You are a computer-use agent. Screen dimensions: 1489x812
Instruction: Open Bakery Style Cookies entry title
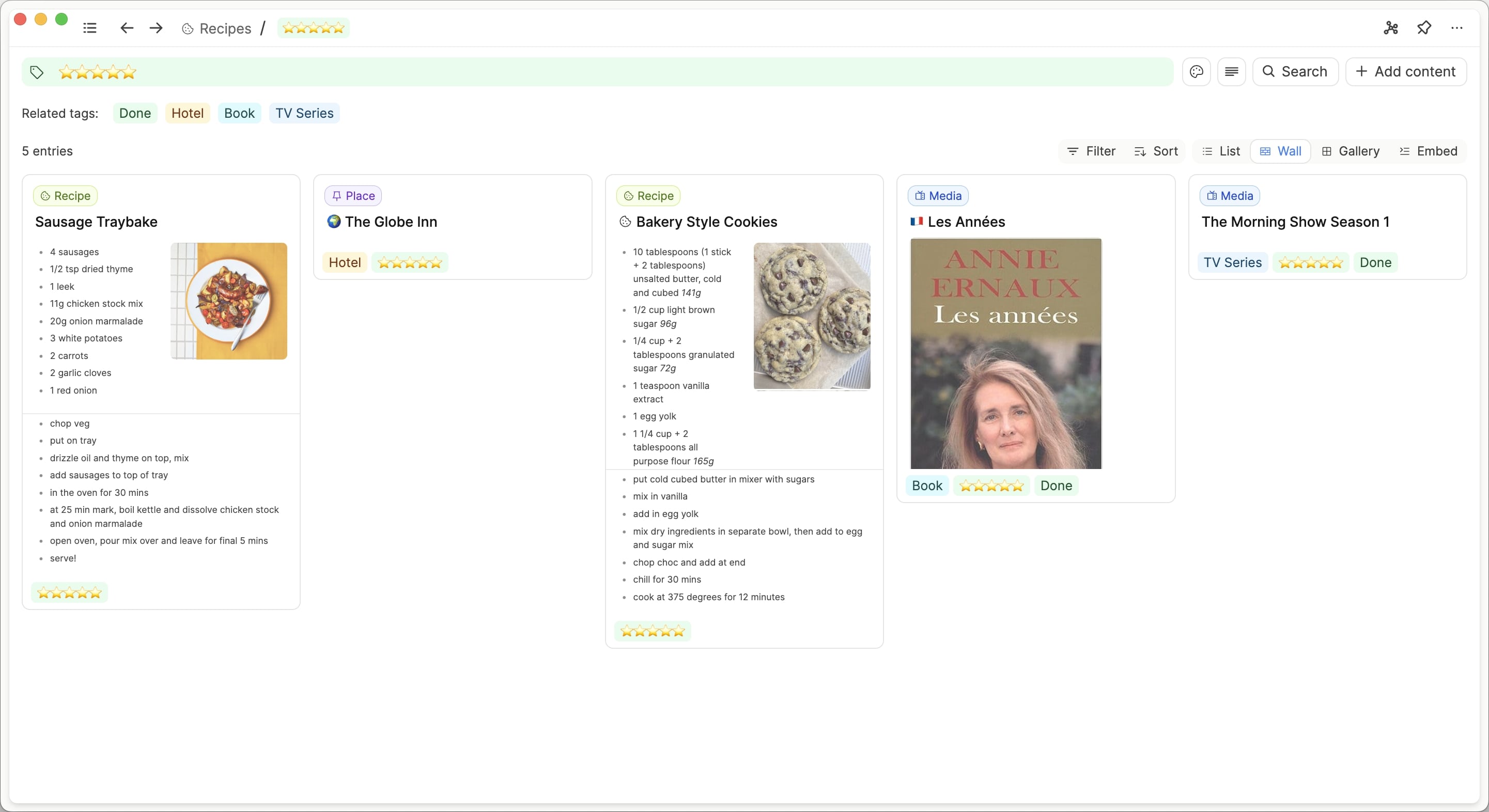[x=706, y=222]
